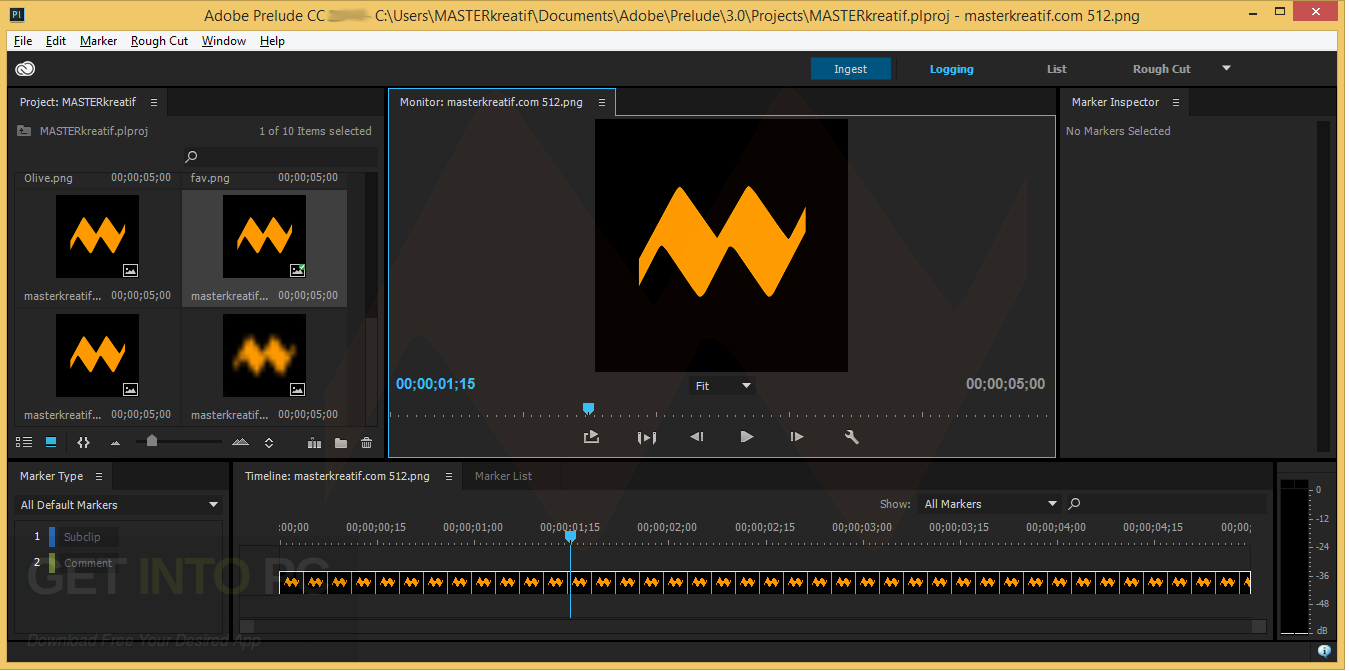Expand the All Default Markers dropdown
This screenshot has height=671, width=1350.
[118, 505]
